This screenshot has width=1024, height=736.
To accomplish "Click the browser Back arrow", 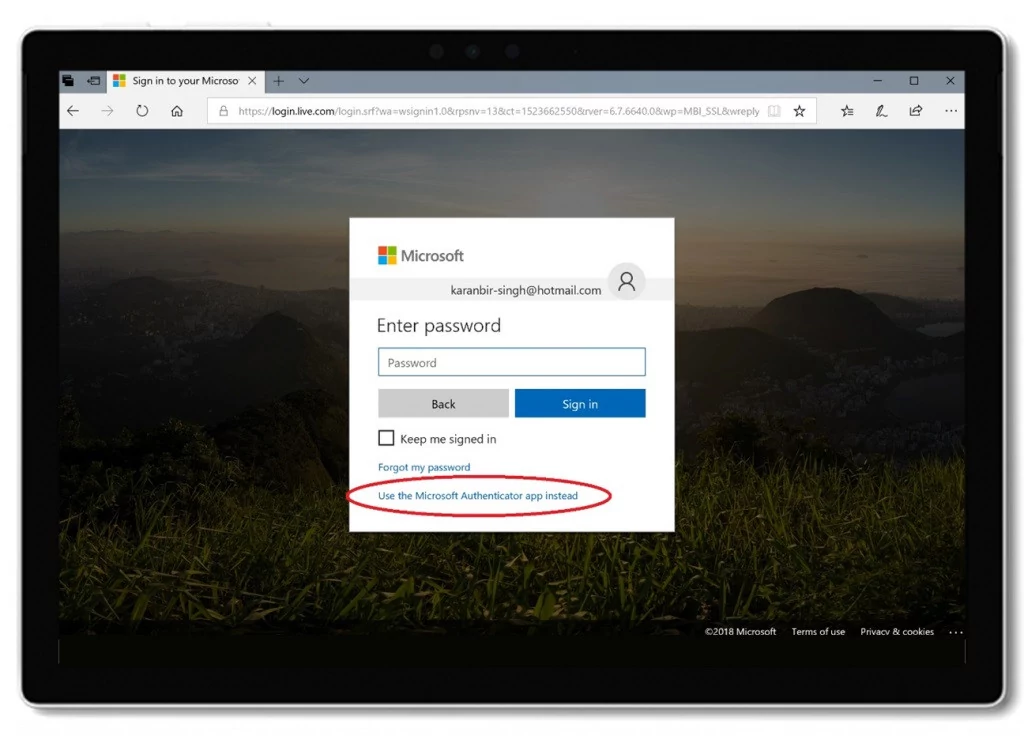I will click(x=73, y=111).
